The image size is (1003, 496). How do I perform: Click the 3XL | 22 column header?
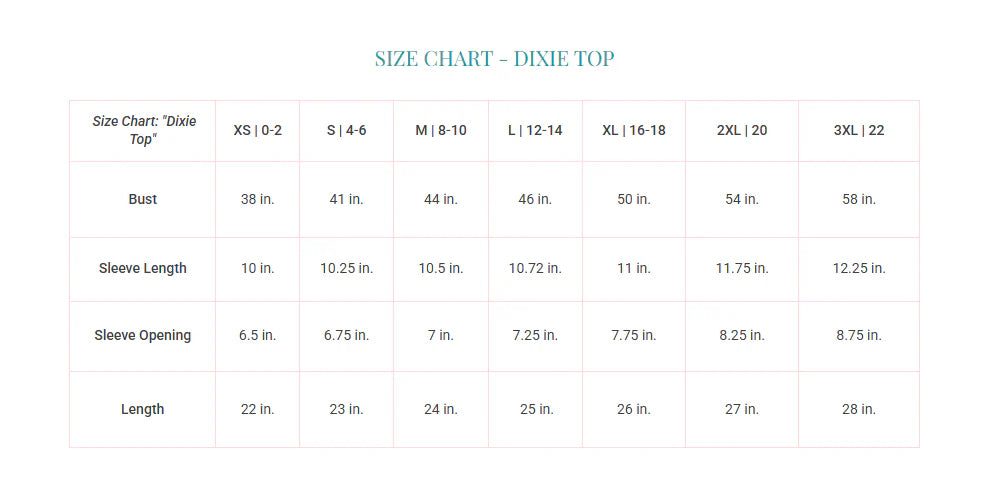[x=859, y=130]
